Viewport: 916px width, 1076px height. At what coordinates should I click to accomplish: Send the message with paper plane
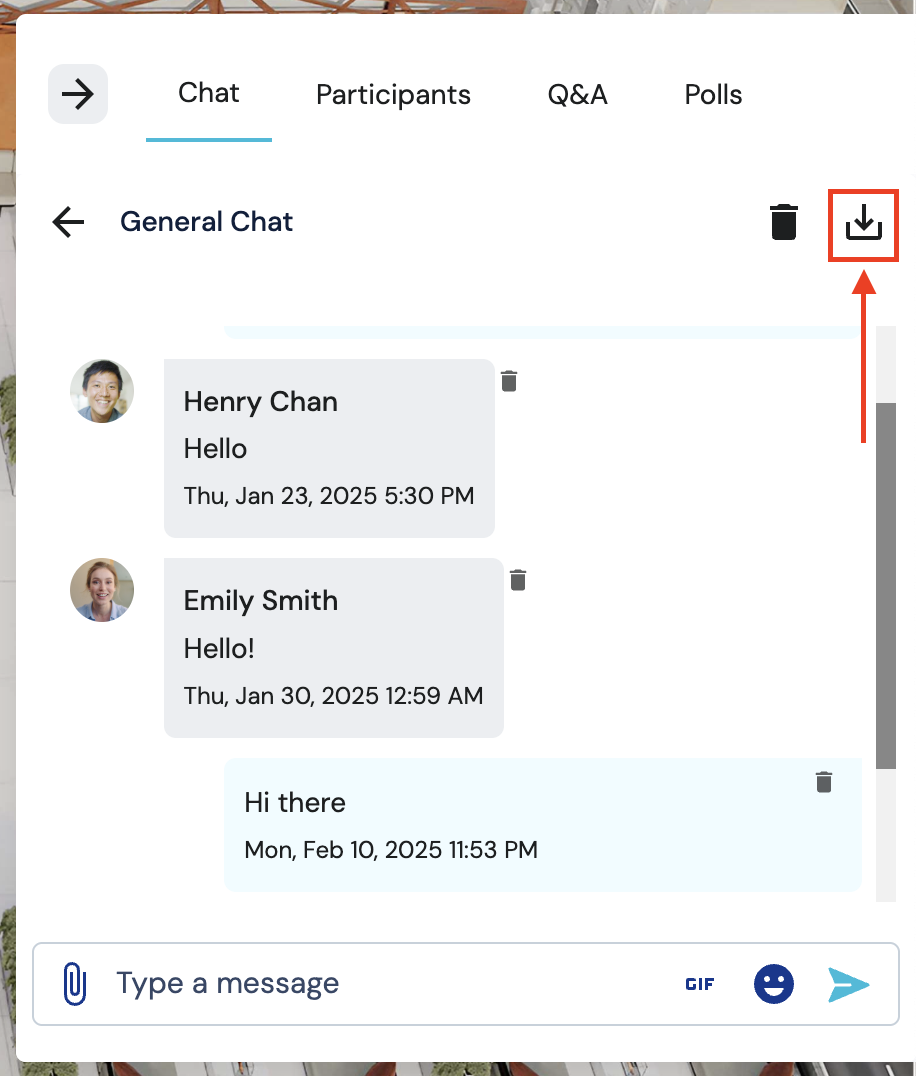[x=848, y=984]
